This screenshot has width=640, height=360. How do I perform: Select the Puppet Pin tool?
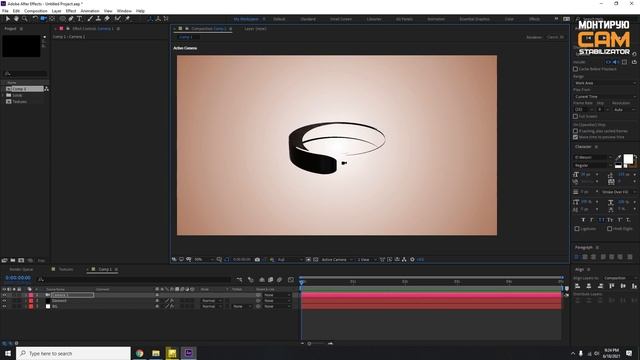tap(127, 19)
